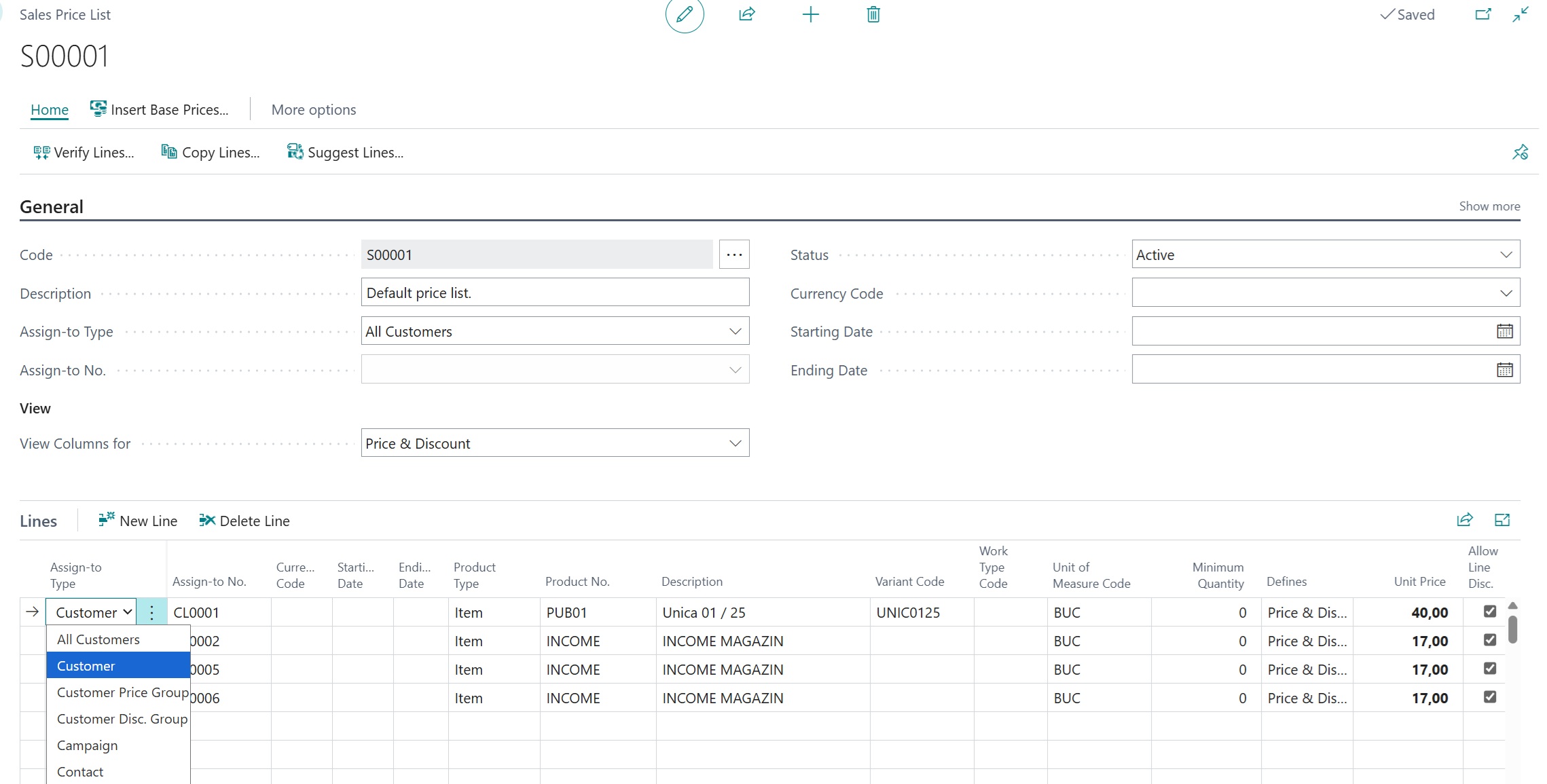Select Customer option in dropdown list

(x=118, y=666)
